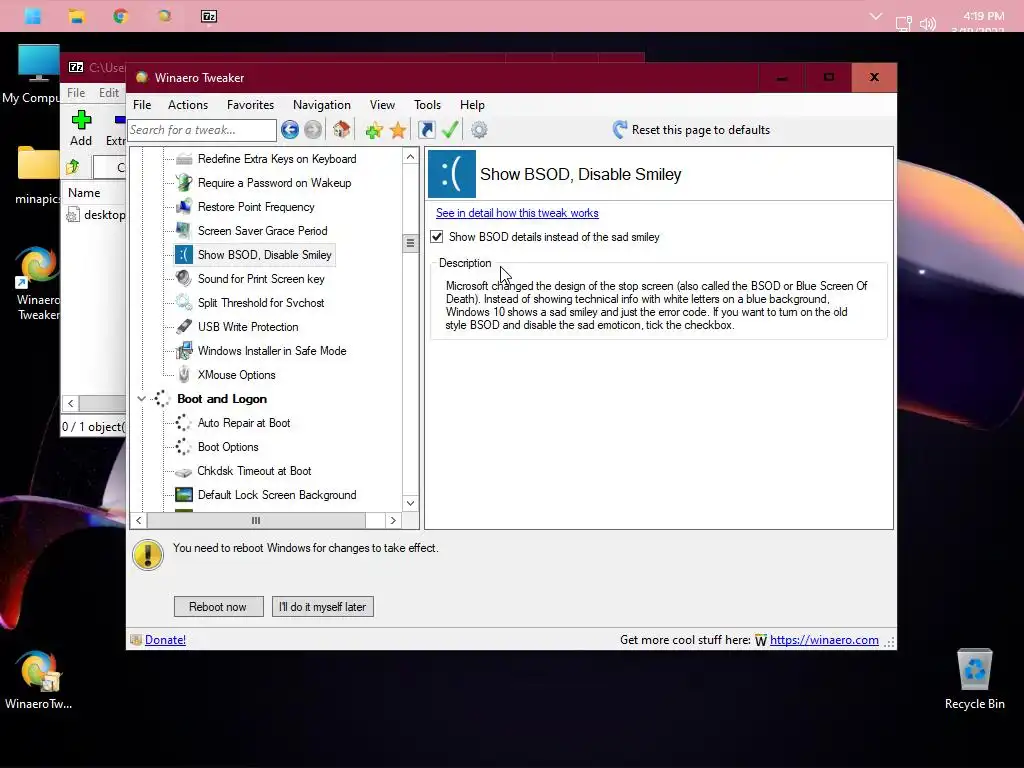
Task: Click the green Add plus icon in 7-Zip
Action: (x=81, y=120)
